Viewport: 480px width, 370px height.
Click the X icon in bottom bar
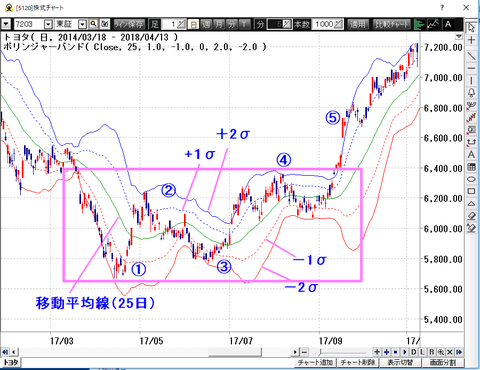tap(450, 352)
